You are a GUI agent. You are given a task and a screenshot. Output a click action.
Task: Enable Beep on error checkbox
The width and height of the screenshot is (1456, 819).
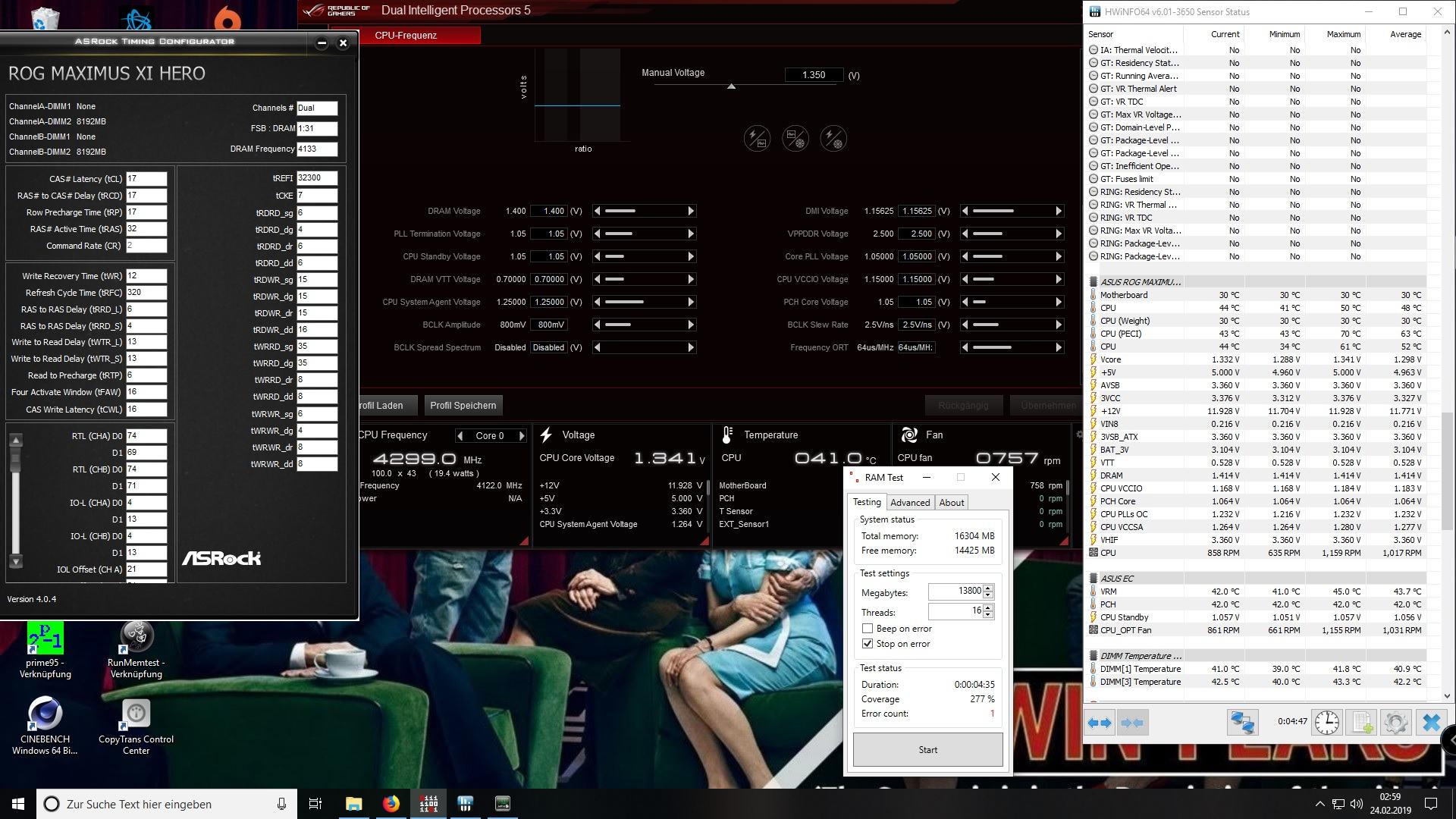click(868, 629)
